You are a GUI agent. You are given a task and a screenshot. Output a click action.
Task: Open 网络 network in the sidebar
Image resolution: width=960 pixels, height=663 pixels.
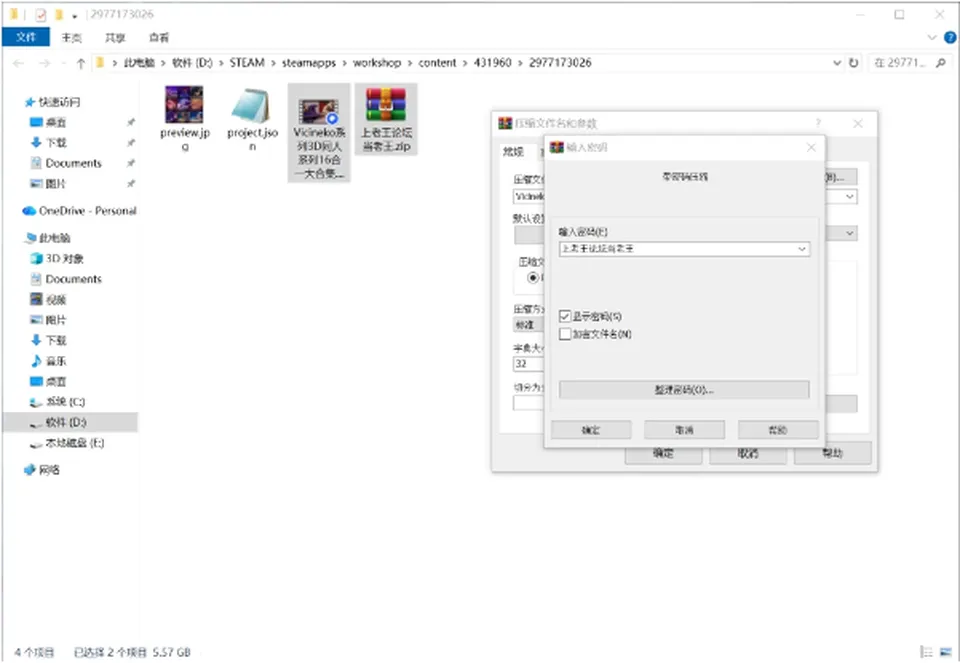42,470
